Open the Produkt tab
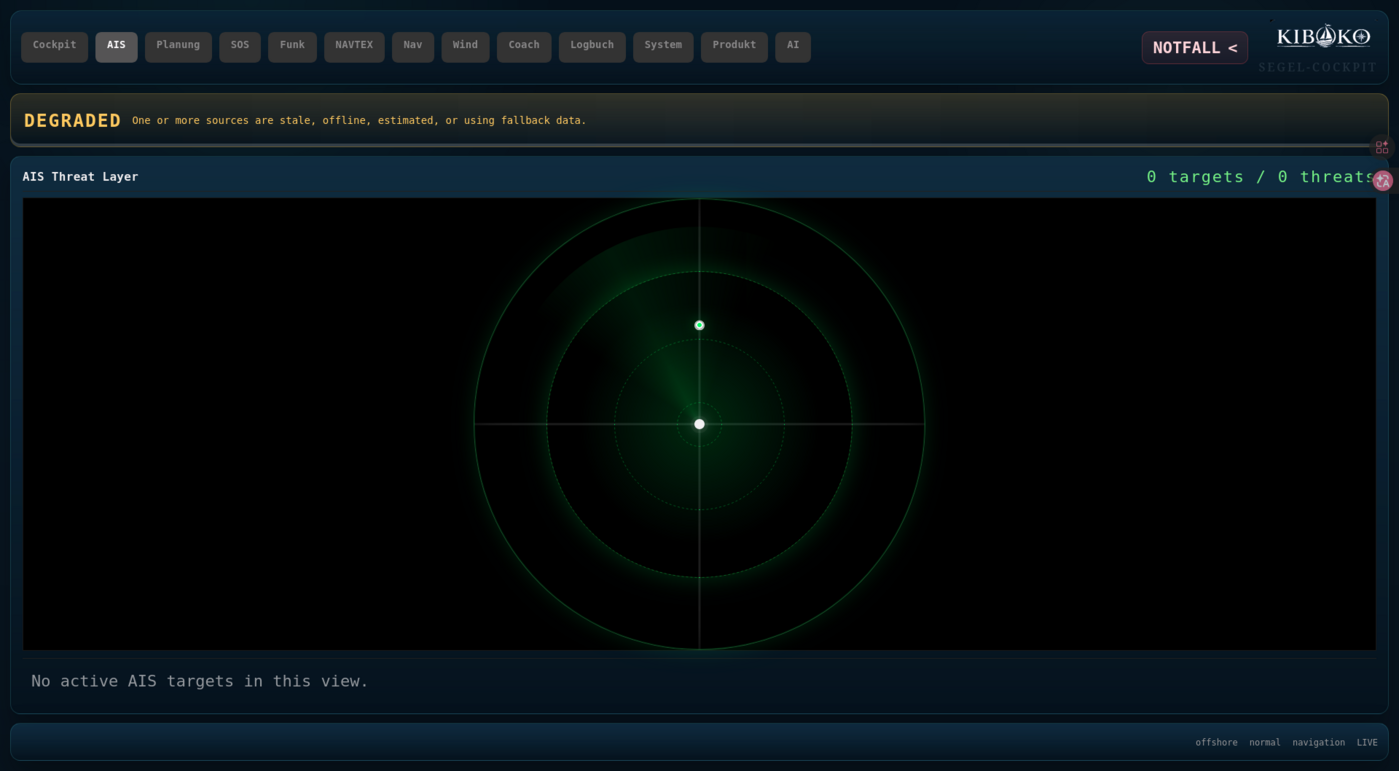Image resolution: width=1399 pixels, height=771 pixels. click(734, 46)
